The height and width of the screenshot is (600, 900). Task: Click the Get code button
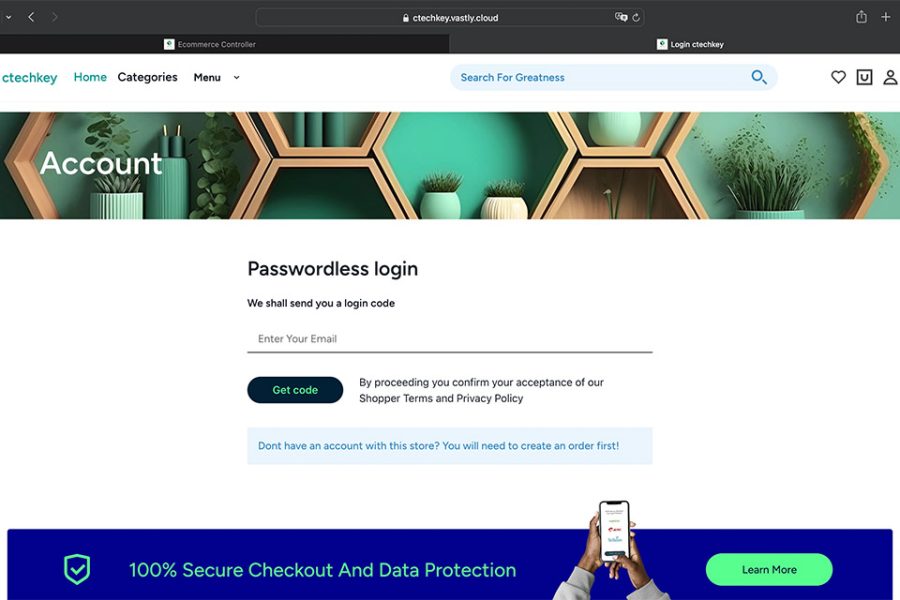295,390
